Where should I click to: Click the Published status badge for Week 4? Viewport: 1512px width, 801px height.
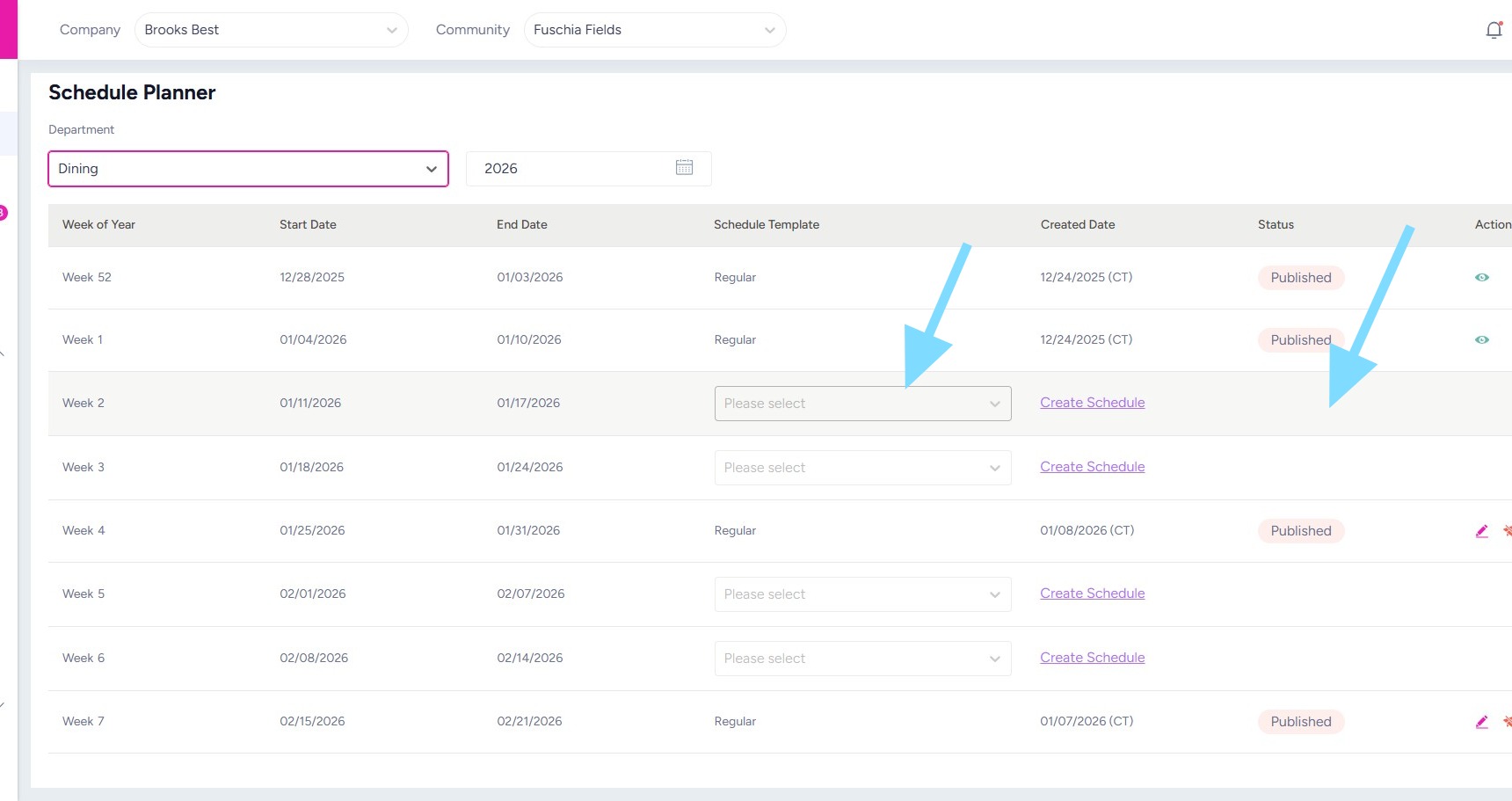[x=1300, y=531]
